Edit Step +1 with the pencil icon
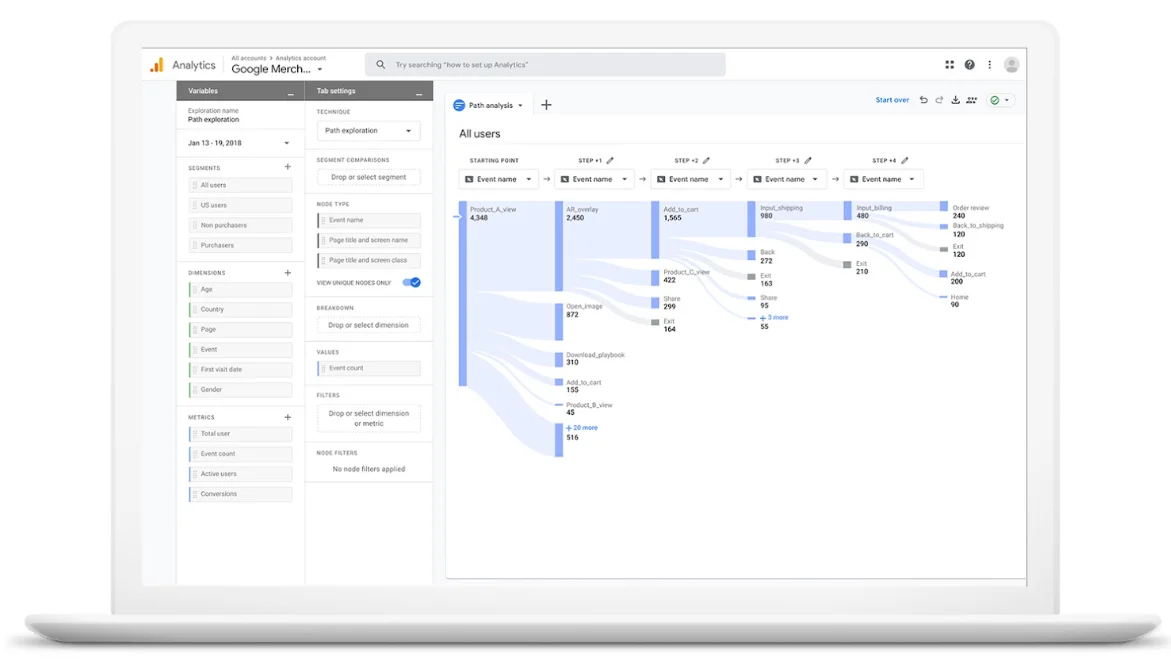 610,160
